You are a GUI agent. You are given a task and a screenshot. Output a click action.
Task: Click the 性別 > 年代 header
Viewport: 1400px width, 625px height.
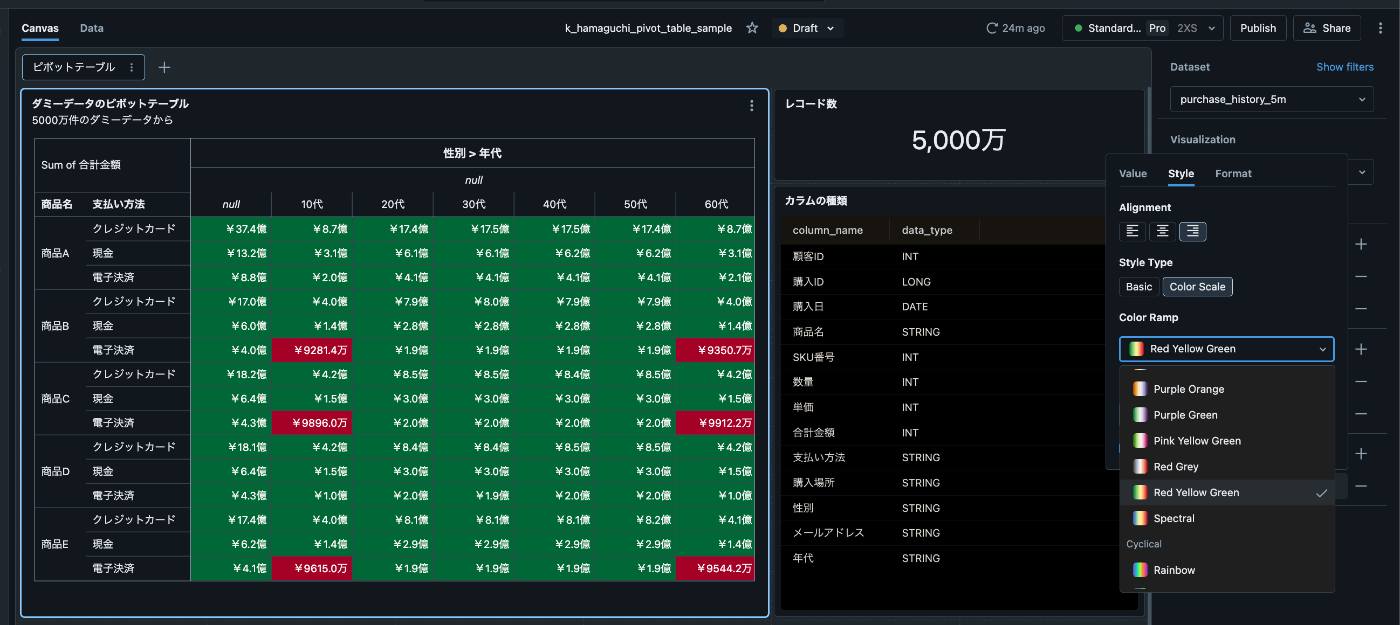(472, 153)
